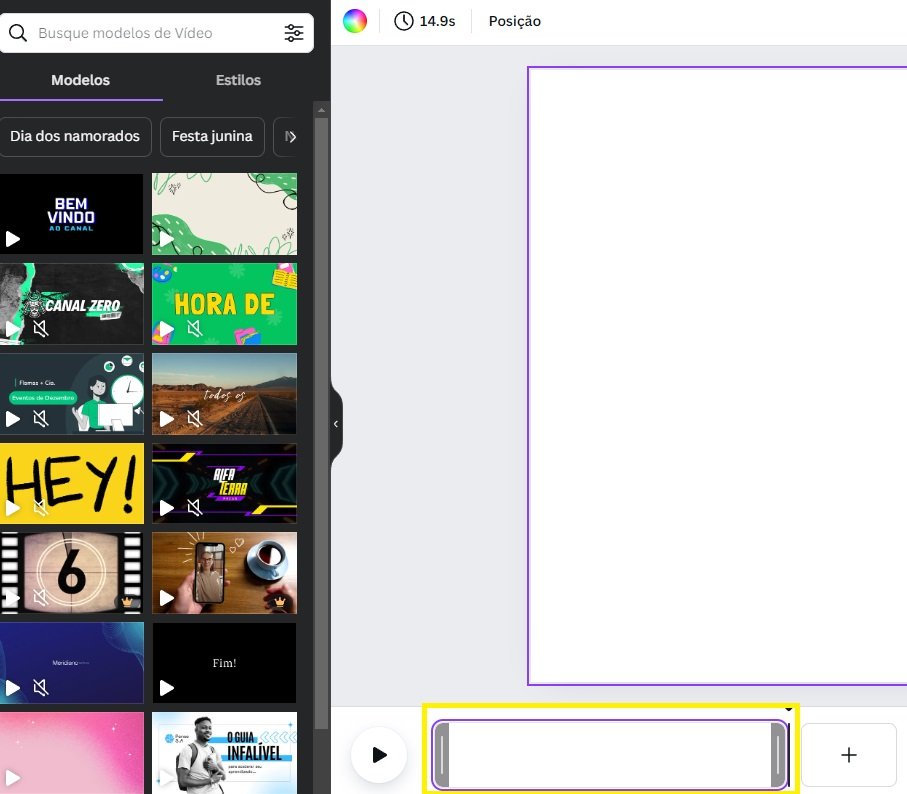Image resolution: width=907 pixels, height=794 pixels.
Task: Play the countdown film reel template
Action: click(15, 598)
